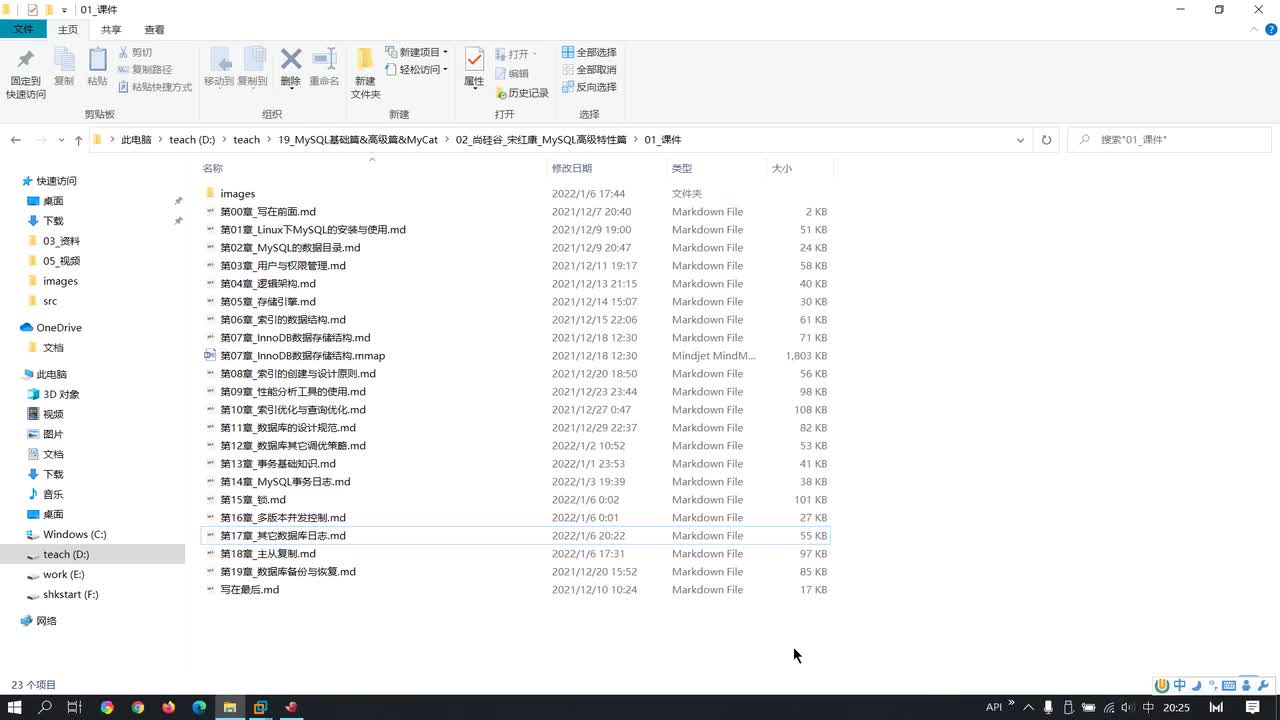Open Microsoft Edge from the taskbar
1280x720 pixels.
[x=199, y=707]
